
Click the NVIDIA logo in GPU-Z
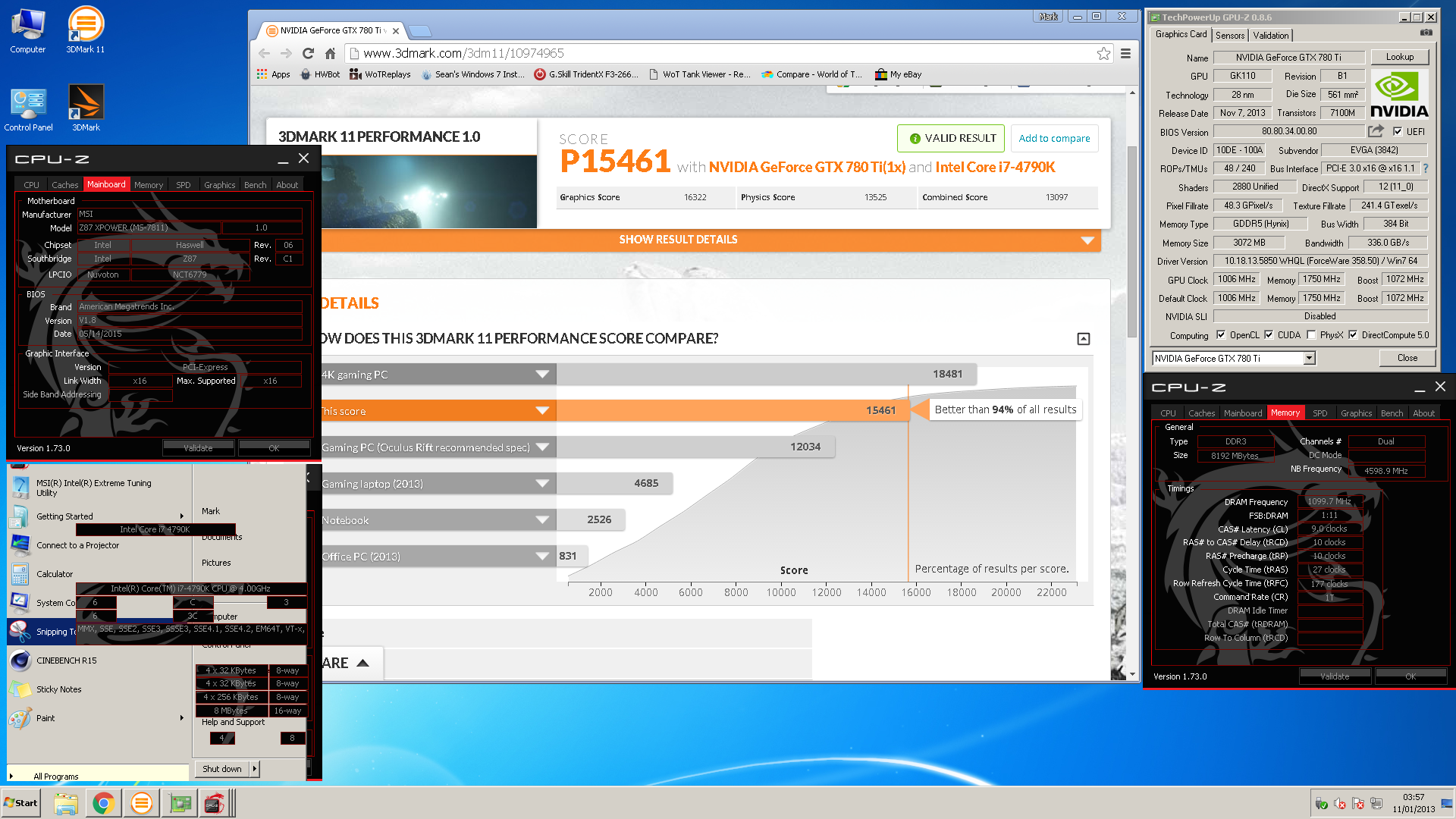(1399, 95)
